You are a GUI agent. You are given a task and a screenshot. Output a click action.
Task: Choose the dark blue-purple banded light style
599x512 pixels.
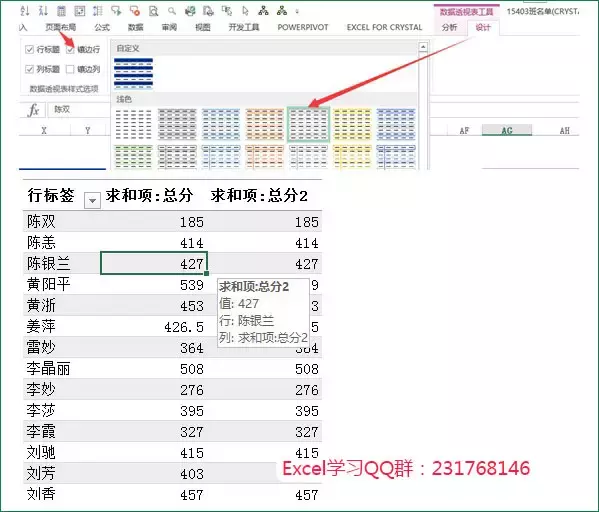pyautogui.click(x=396, y=124)
